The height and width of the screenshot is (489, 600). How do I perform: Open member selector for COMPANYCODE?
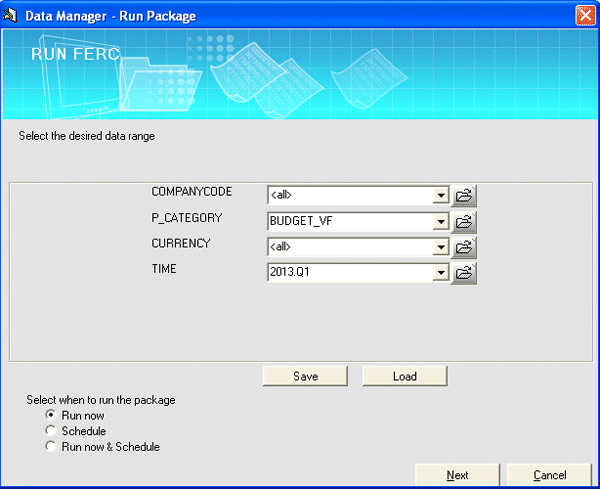(464, 196)
